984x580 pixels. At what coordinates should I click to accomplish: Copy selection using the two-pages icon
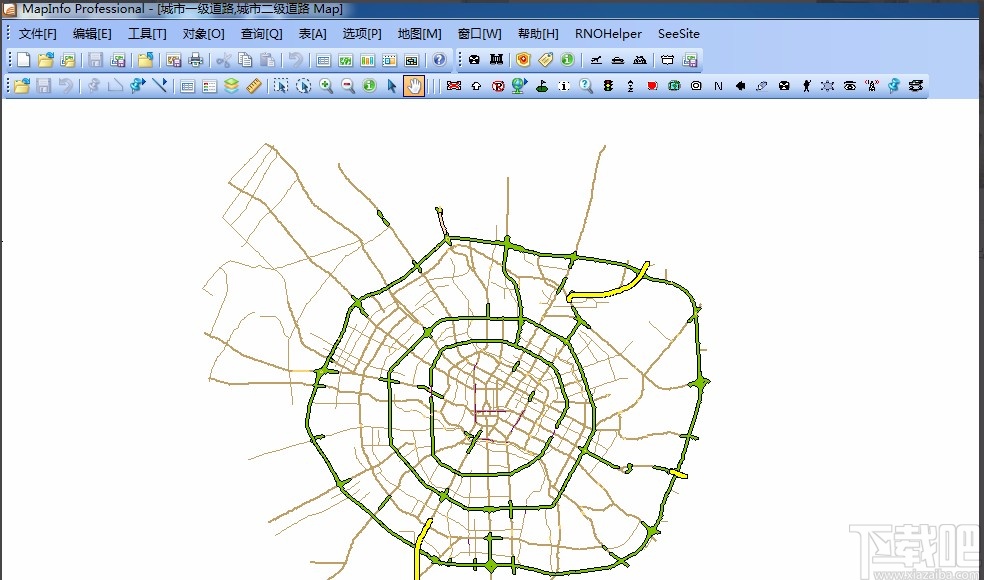tap(245, 60)
